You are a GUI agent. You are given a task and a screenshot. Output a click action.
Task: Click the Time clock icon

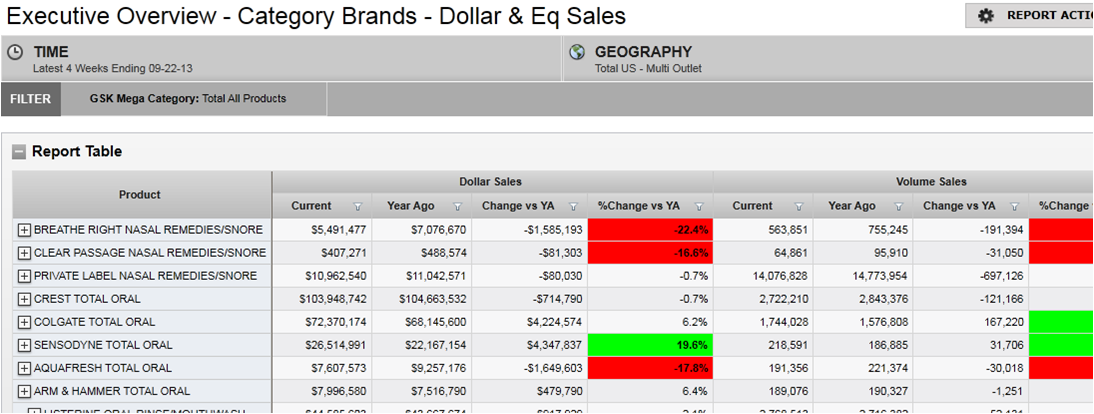[16, 53]
